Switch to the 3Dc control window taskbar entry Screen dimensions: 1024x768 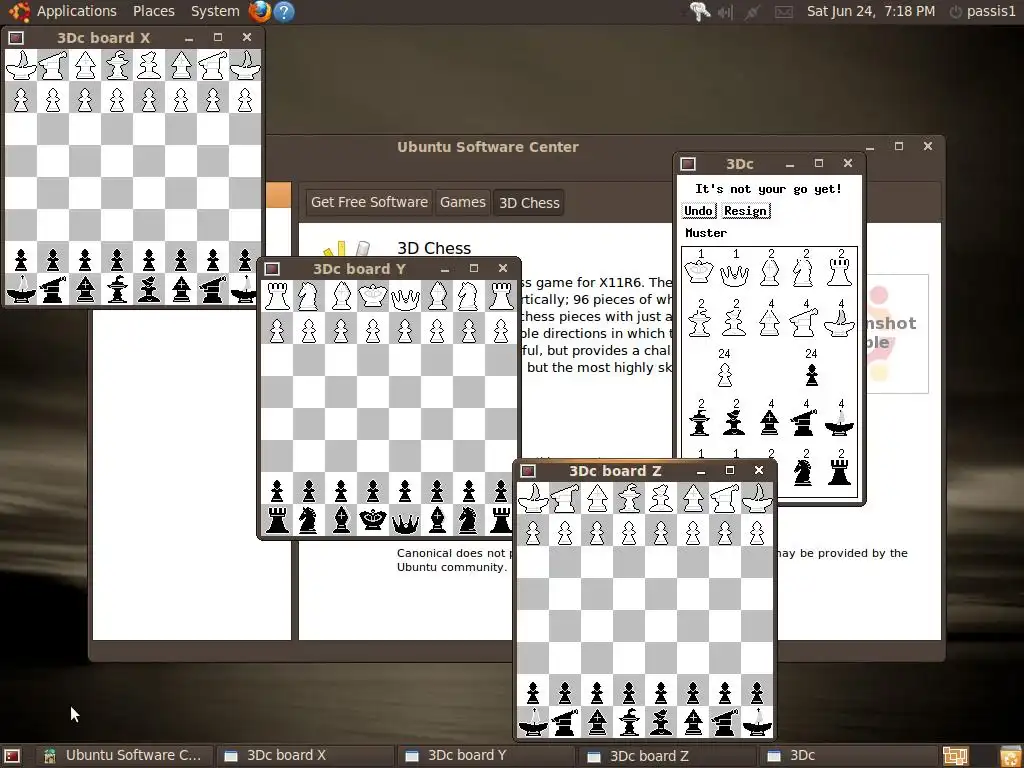[x=849, y=756]
